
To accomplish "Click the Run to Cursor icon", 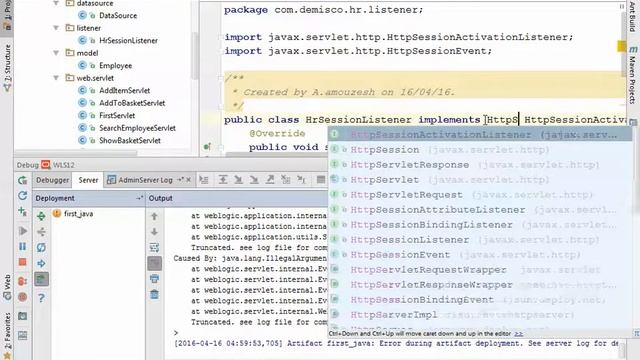I will tap(301, 180).
